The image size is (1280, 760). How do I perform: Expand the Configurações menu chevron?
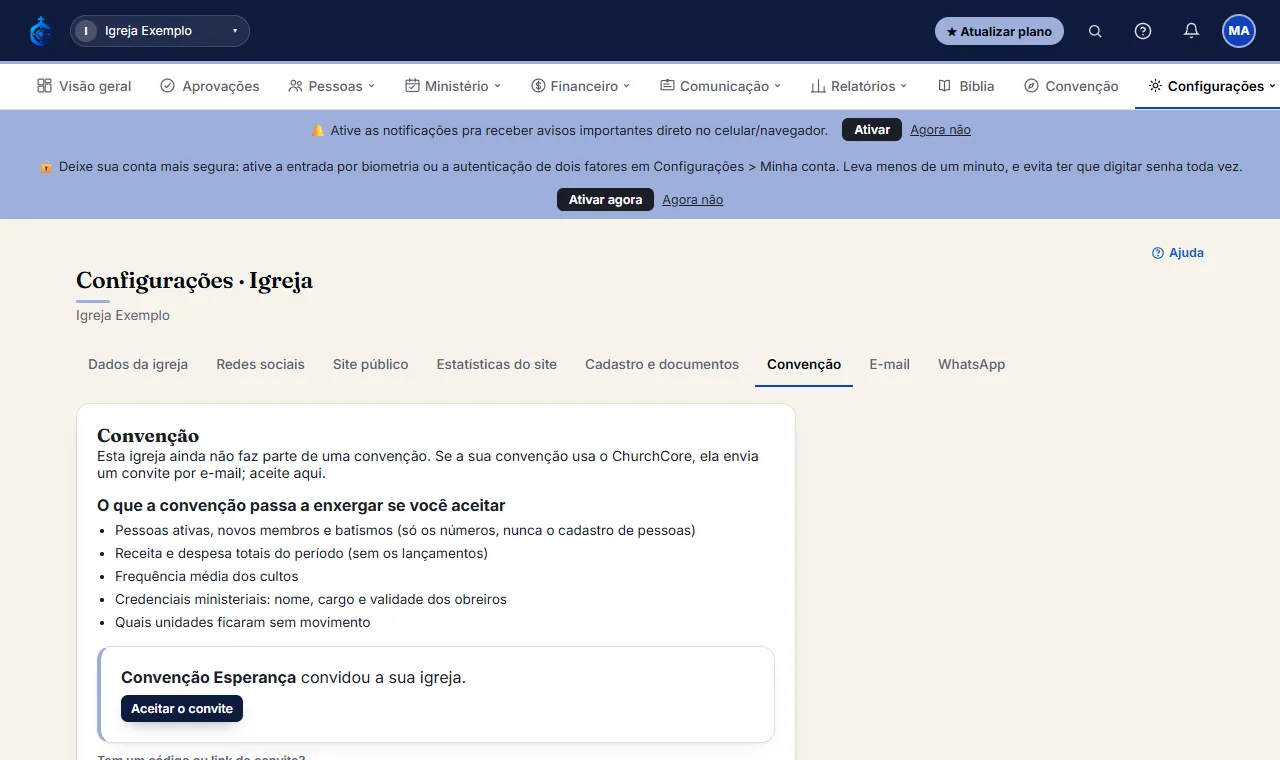point(1272,86)
